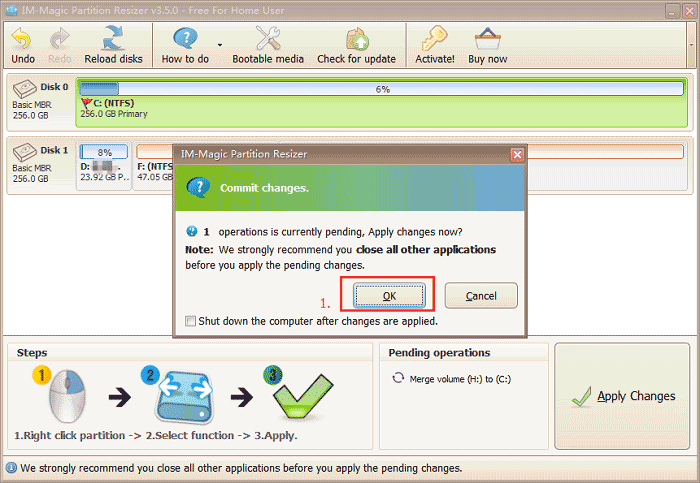Click the Check for update icon
The width and height of the screenshot is (700, 483).
(357, 38)
